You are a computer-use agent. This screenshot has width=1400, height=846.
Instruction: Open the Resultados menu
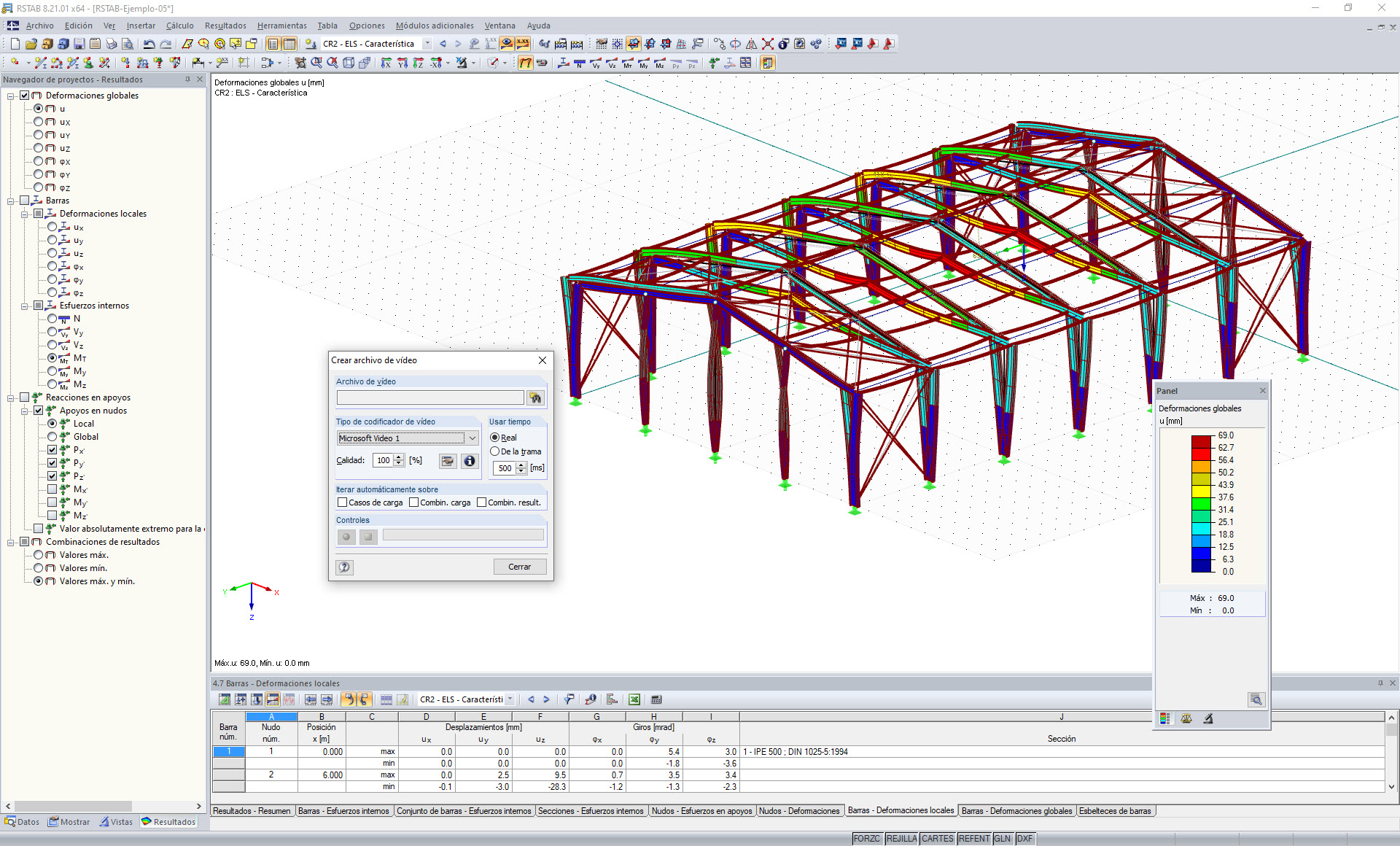[225, 26]
